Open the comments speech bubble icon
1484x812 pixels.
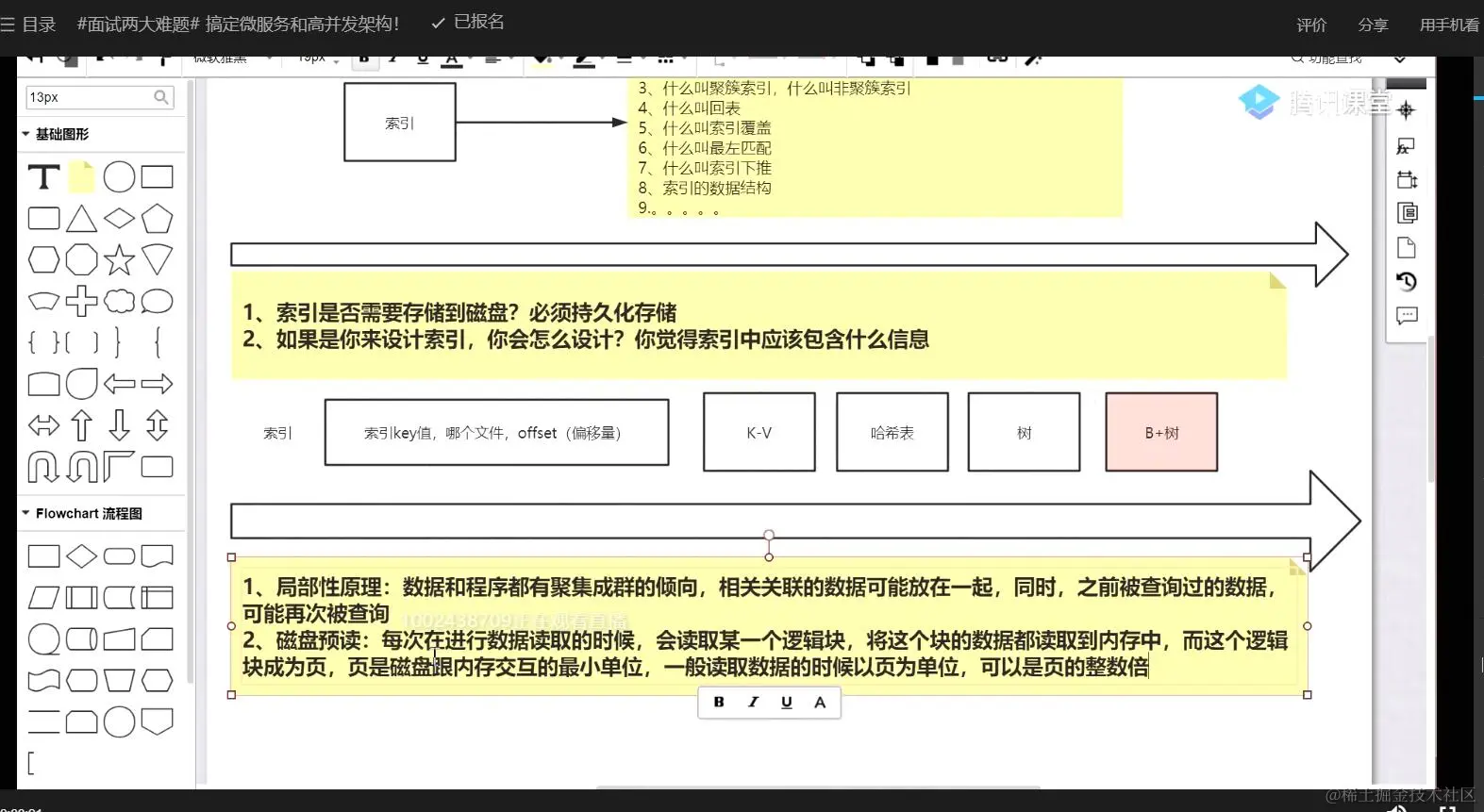[1407, 315]
